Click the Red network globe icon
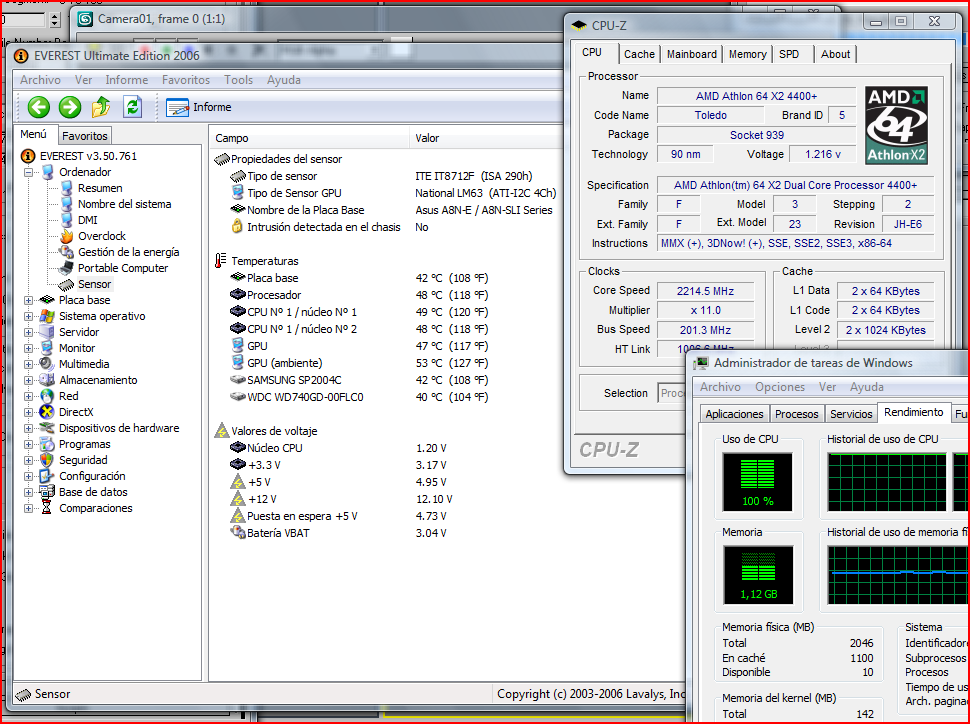970x724 pixels. (x=47, y=396)
